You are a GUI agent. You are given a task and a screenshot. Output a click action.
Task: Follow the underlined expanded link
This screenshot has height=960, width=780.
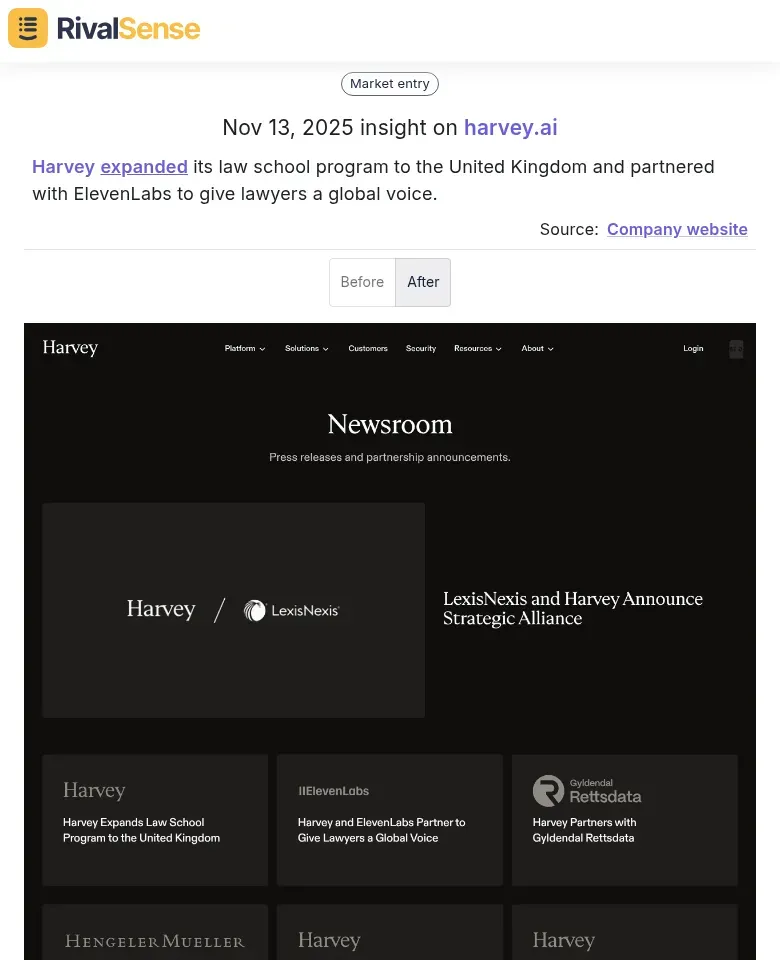point(144,167)
